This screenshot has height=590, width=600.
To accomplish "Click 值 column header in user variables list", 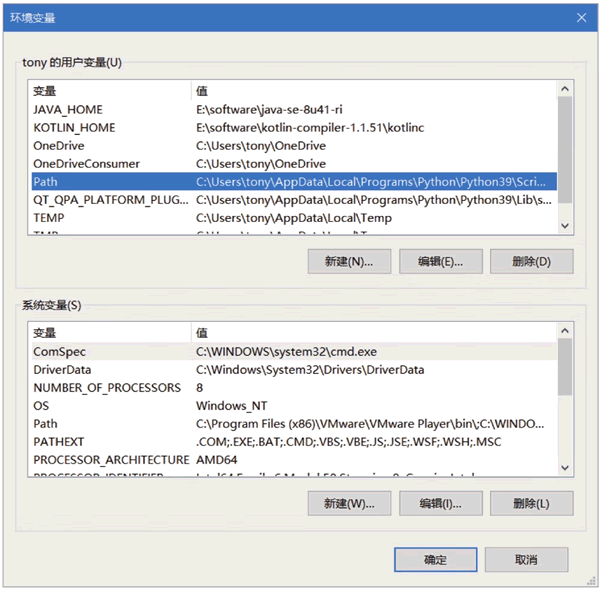I will 374,91.
